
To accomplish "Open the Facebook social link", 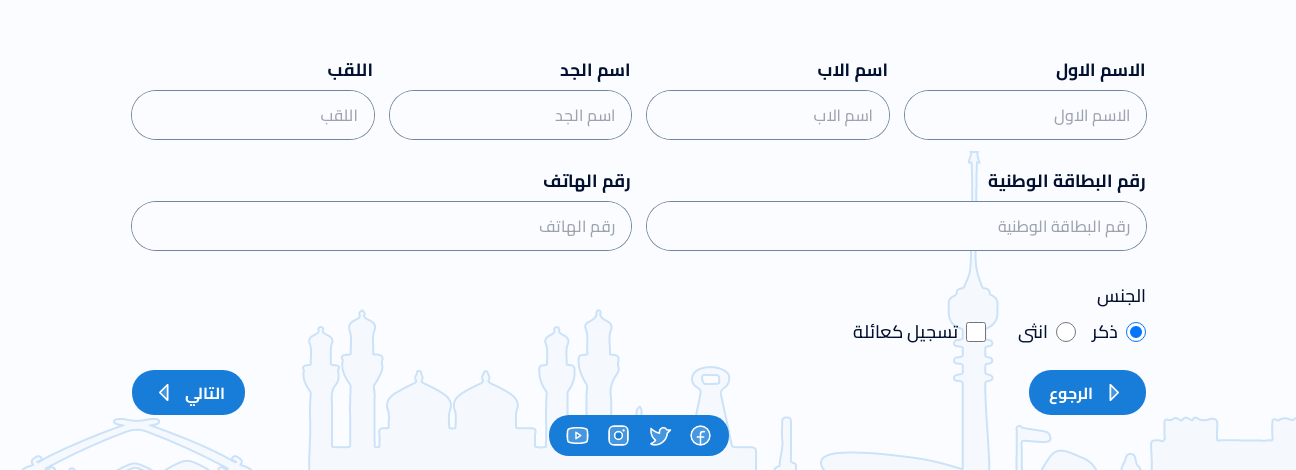I will click(700, 436).
